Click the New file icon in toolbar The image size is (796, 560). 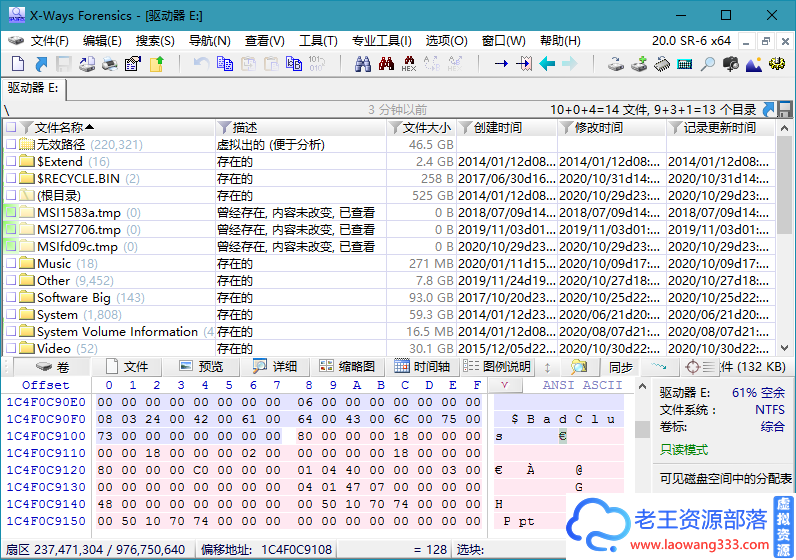(x=18, y=64)
